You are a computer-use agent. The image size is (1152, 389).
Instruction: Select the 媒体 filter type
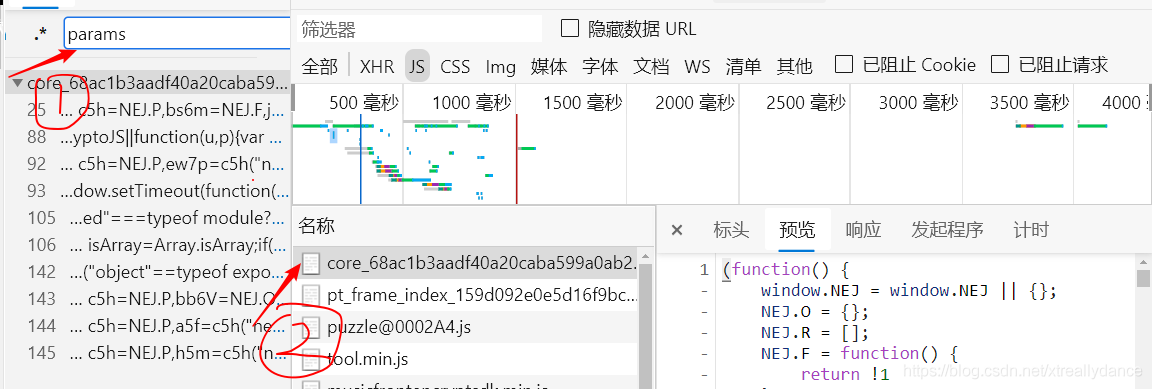click(549, 66)
